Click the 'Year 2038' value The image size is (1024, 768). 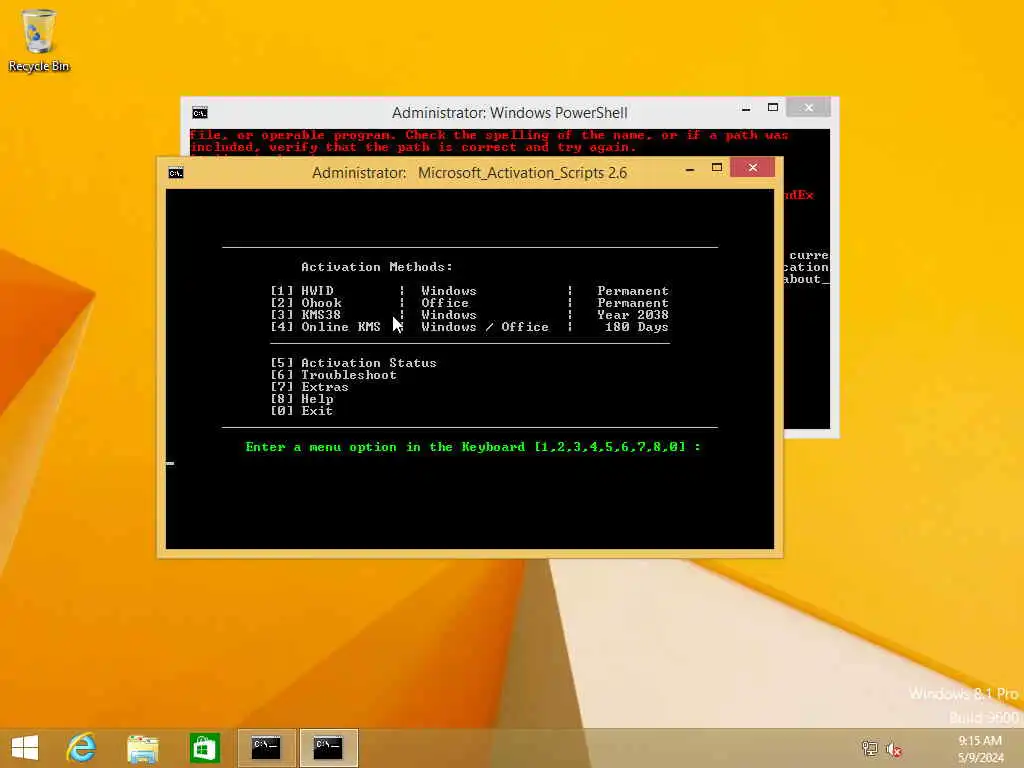click(633, 315)
